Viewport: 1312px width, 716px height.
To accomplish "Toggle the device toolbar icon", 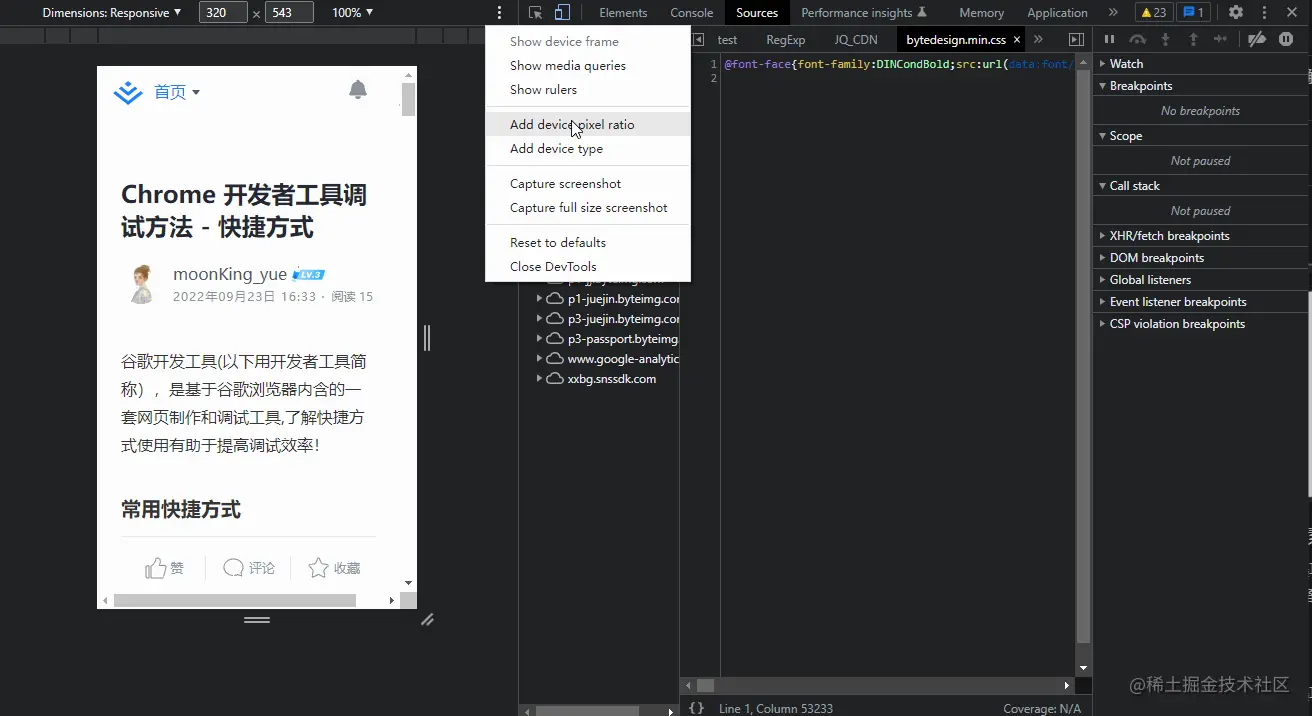I will (562, 13).
